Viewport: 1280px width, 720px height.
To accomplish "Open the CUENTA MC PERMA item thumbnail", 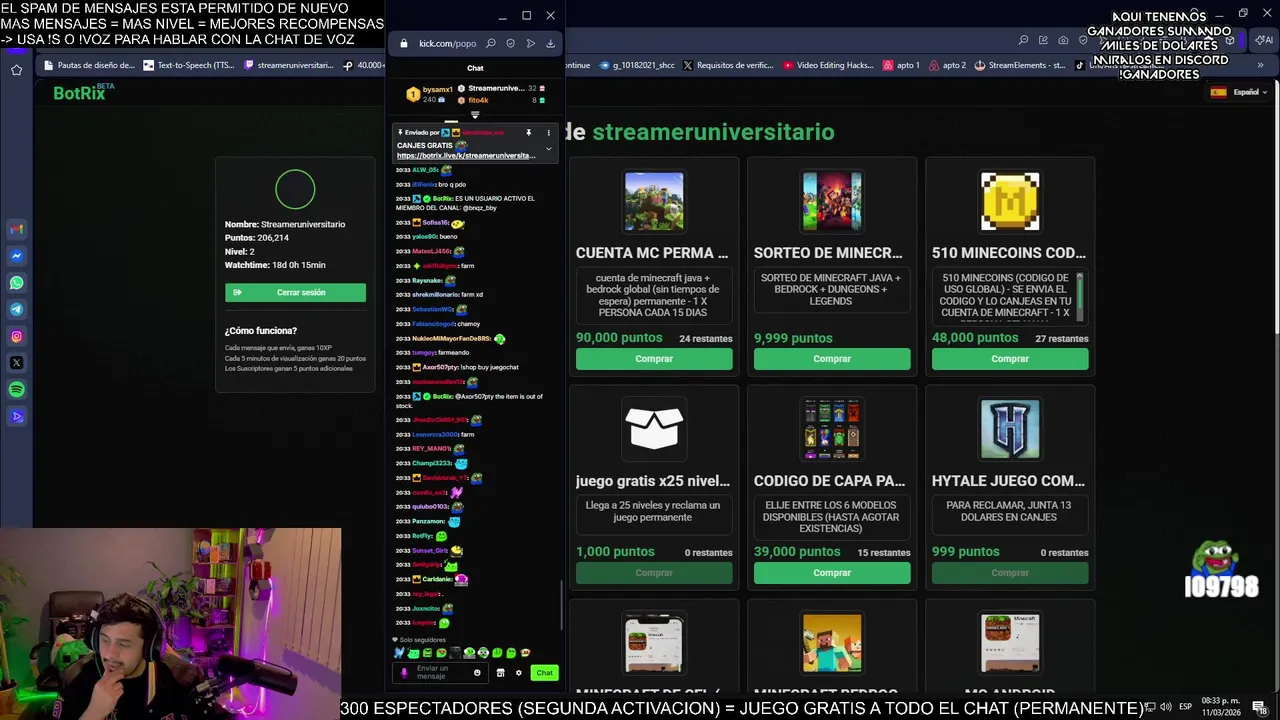I will (654, 202).
